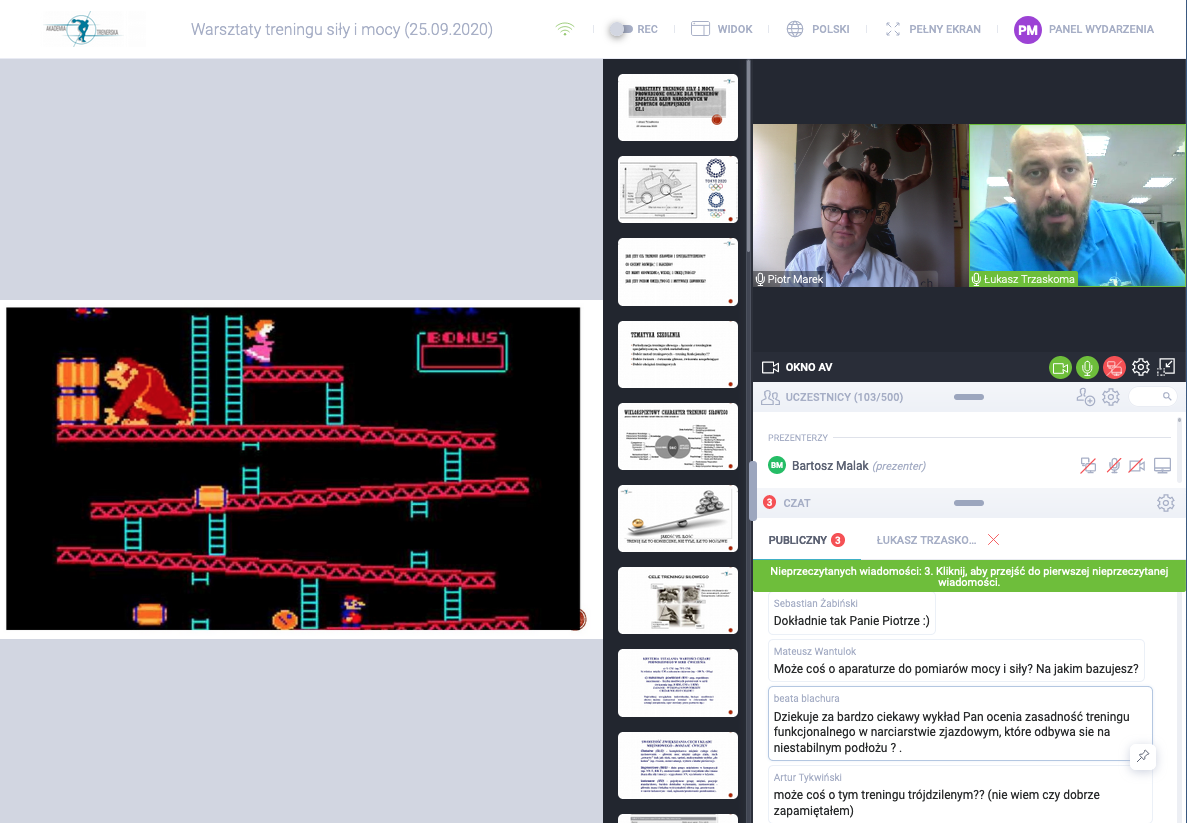Click Bartosz Malak's crossed-out microphone icon
1187x823 pixels.
(x=1113, y=465)
